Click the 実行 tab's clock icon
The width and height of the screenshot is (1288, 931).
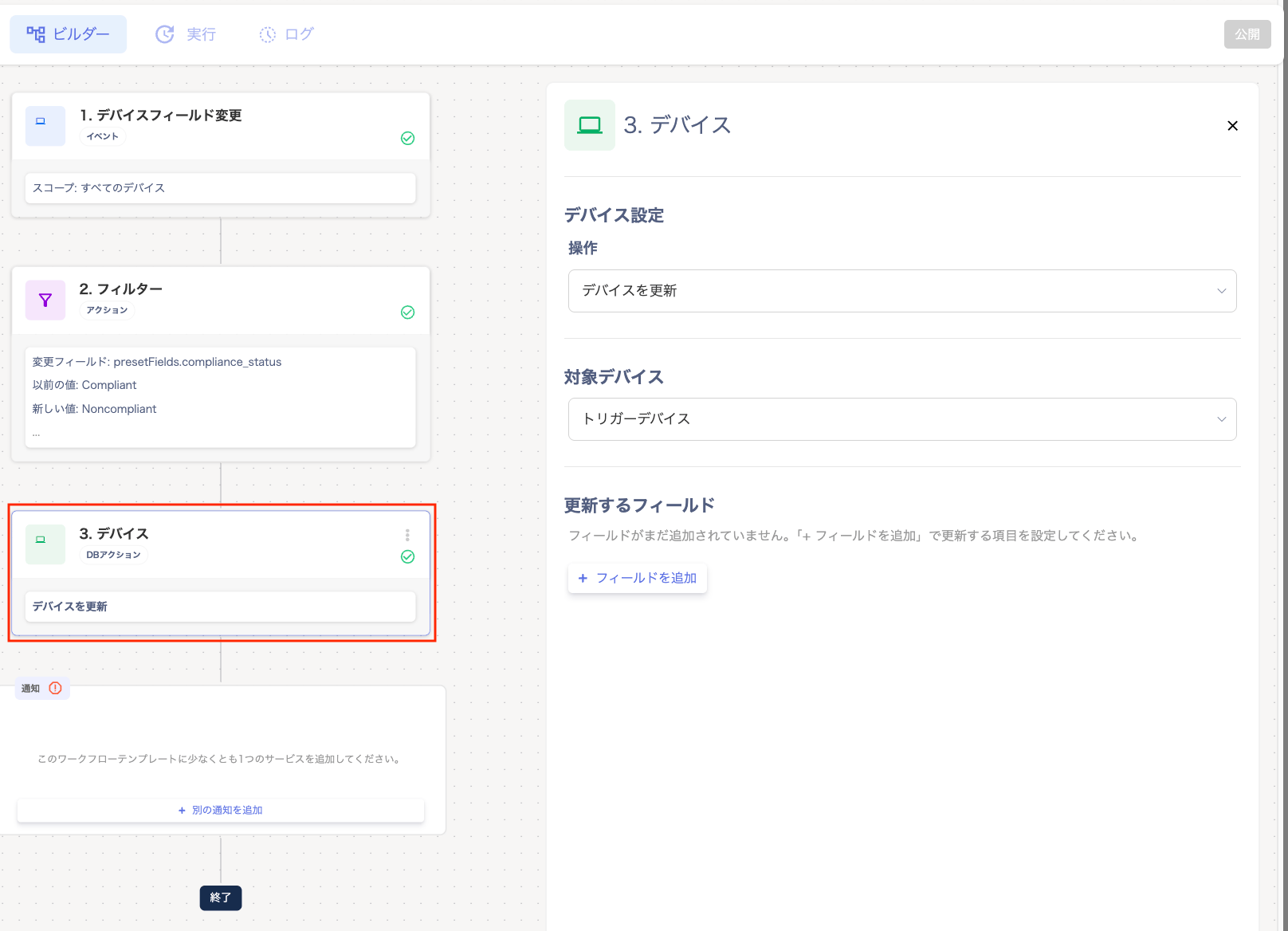coord(165,34)
